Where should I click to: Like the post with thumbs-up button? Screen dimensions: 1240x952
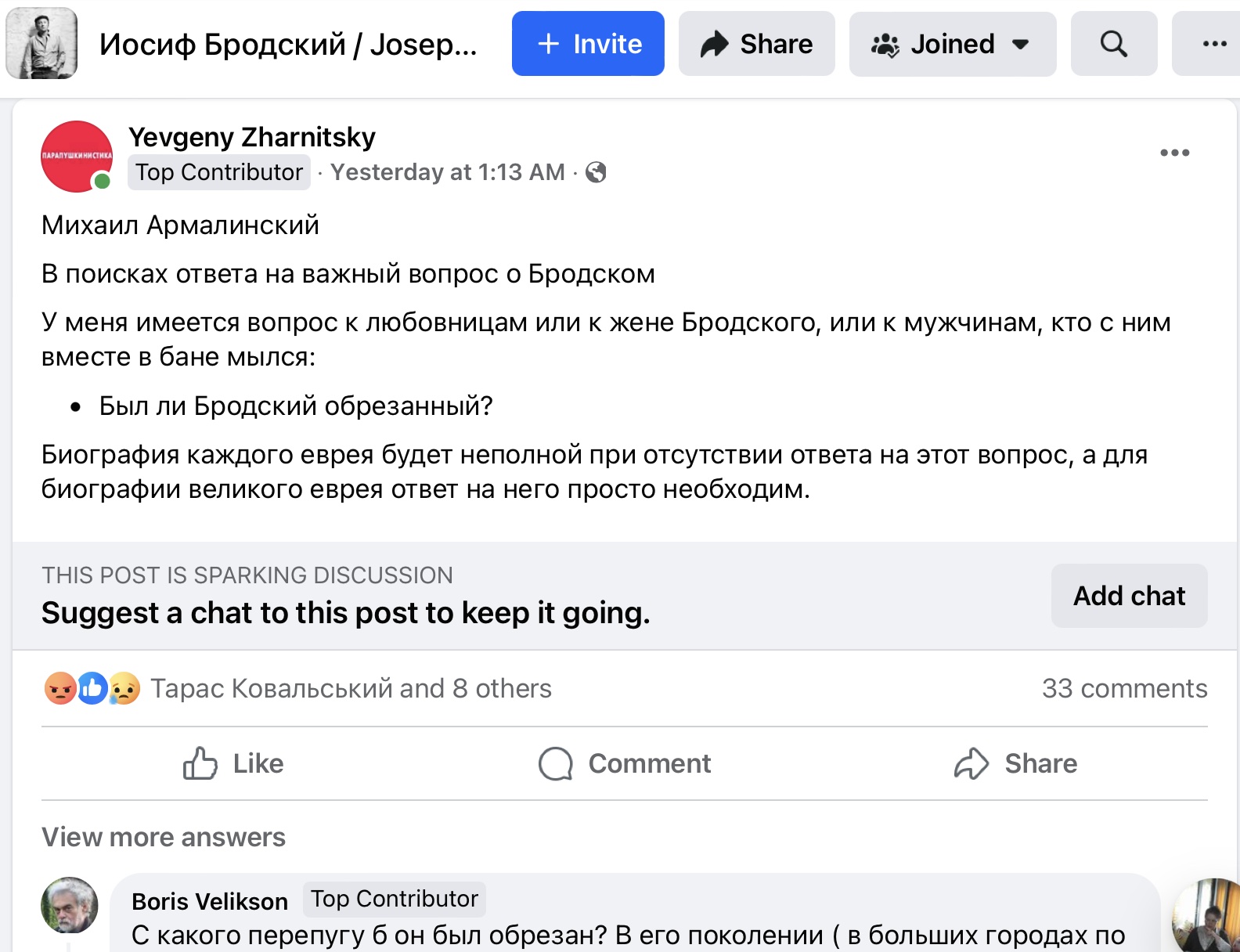(x=233, y=763)
